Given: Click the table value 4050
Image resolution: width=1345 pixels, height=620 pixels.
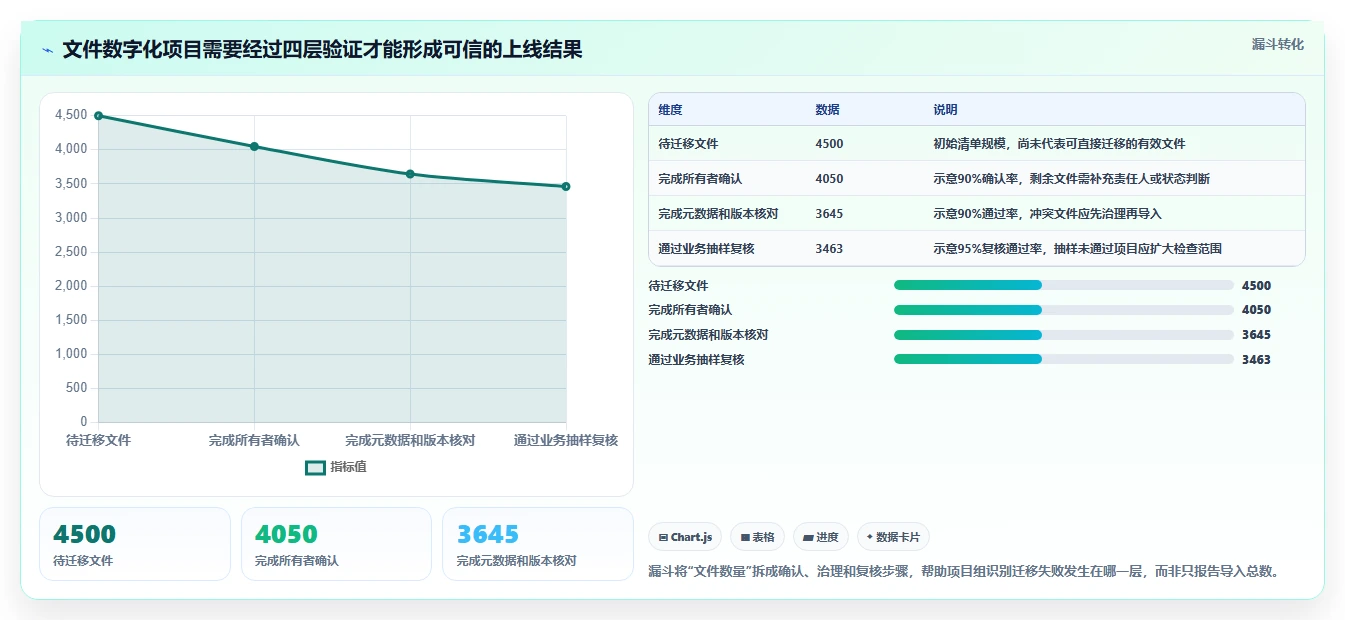Looking at the screenshot, I should point(829,179).
